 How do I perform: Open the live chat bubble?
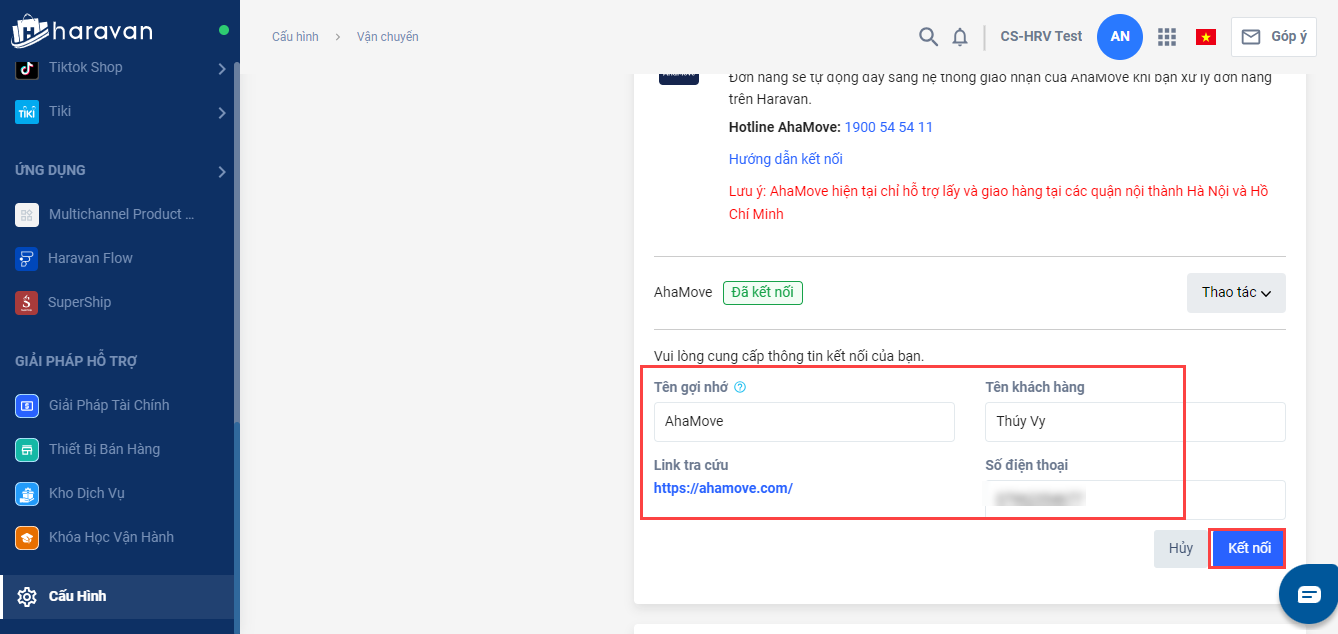(x=1309, y=594)
